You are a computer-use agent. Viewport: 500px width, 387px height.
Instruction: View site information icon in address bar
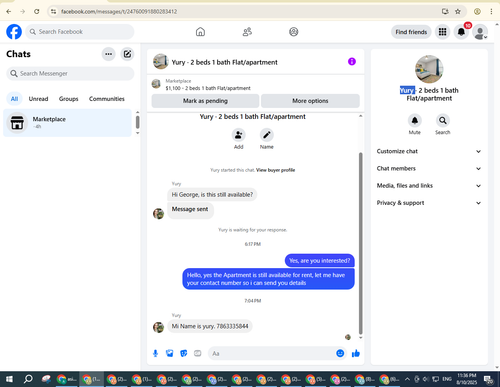tap(53, 11)
